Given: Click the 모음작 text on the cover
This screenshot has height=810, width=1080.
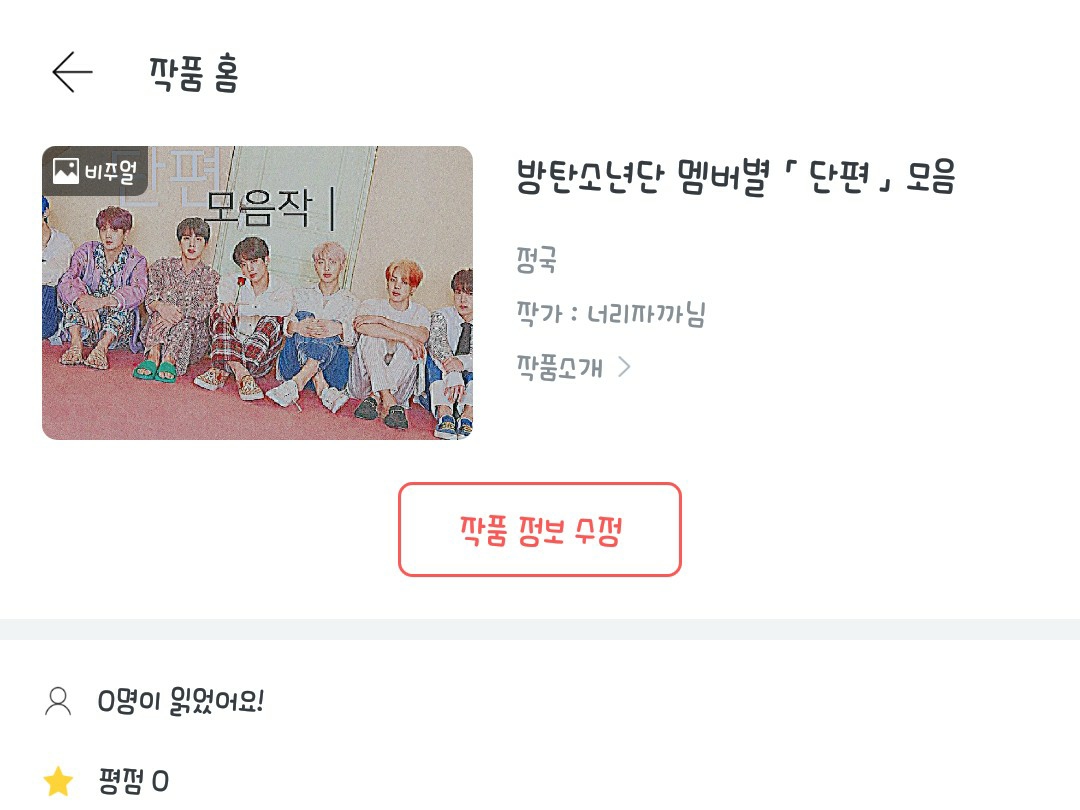Looking at the screenshot, I should click(x=258, y=208).
